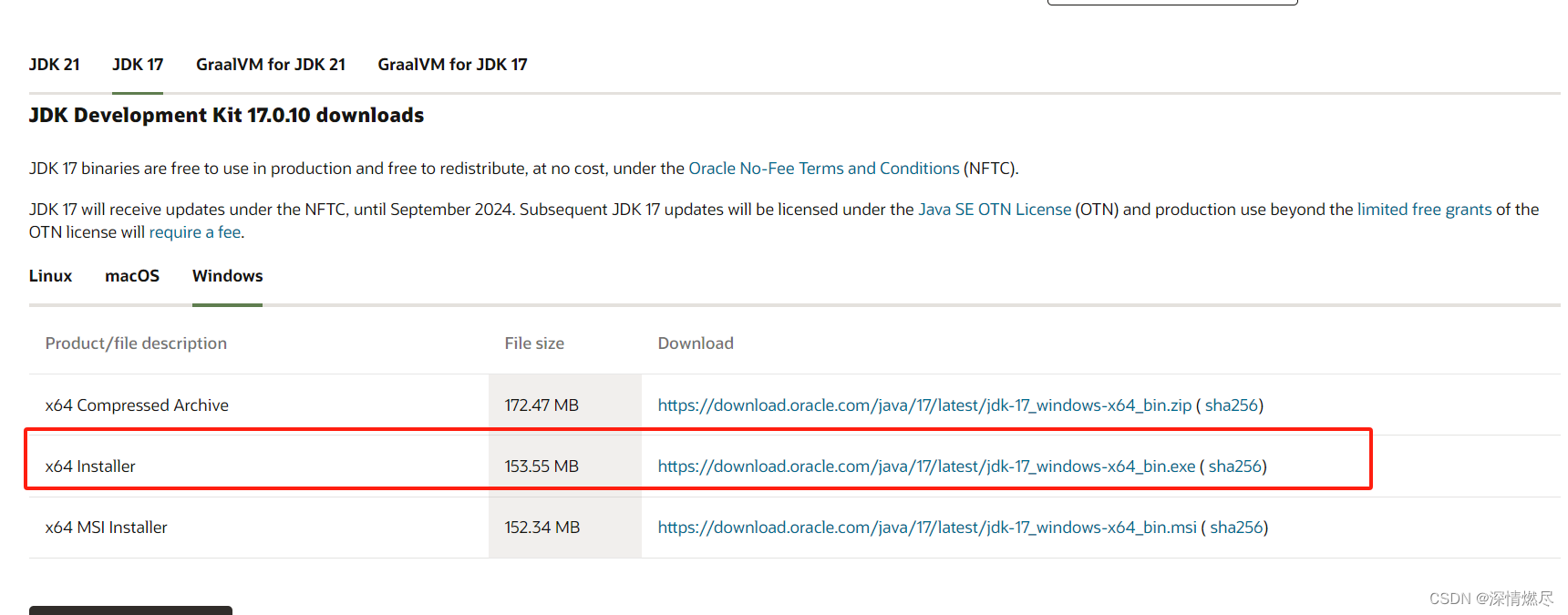Click the input field at the top right

click(x=1172, y=2)
